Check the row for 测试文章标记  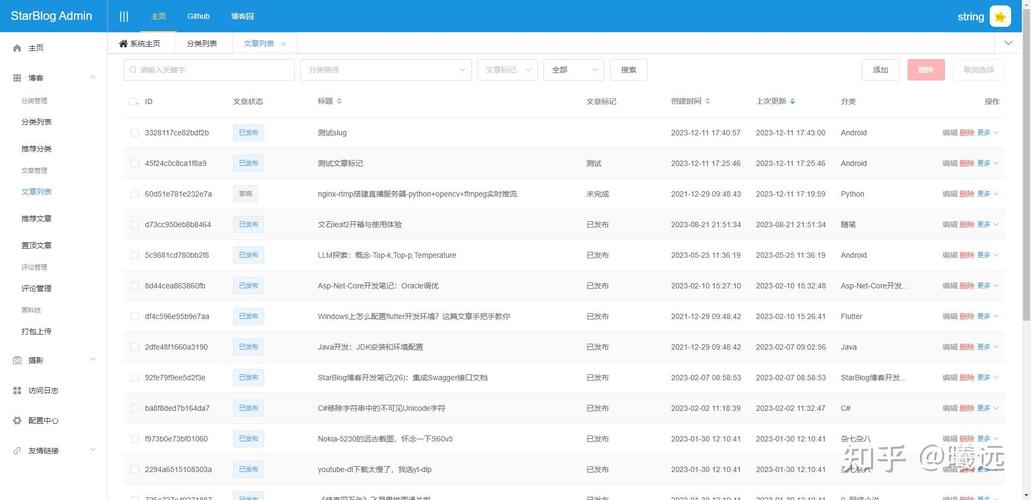point(135,163)
